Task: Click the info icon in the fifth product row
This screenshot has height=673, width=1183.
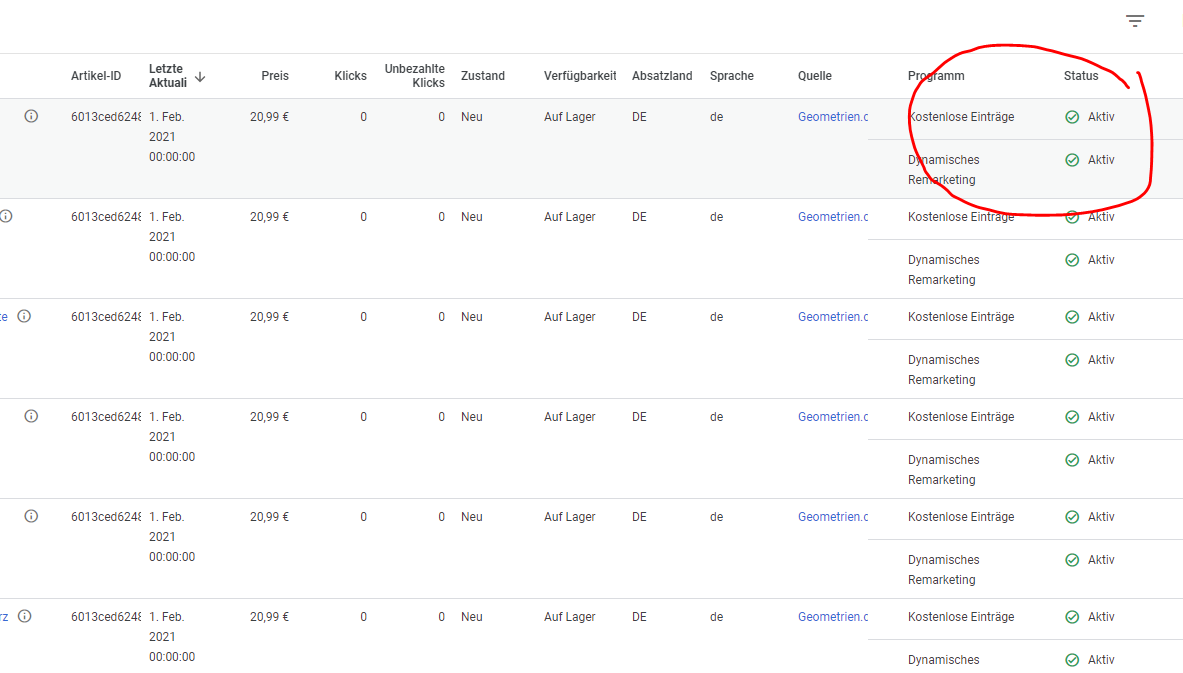Action: coord(31,516)
